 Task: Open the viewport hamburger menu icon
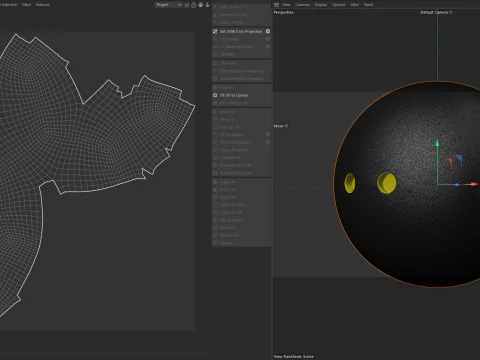point(276,5)
